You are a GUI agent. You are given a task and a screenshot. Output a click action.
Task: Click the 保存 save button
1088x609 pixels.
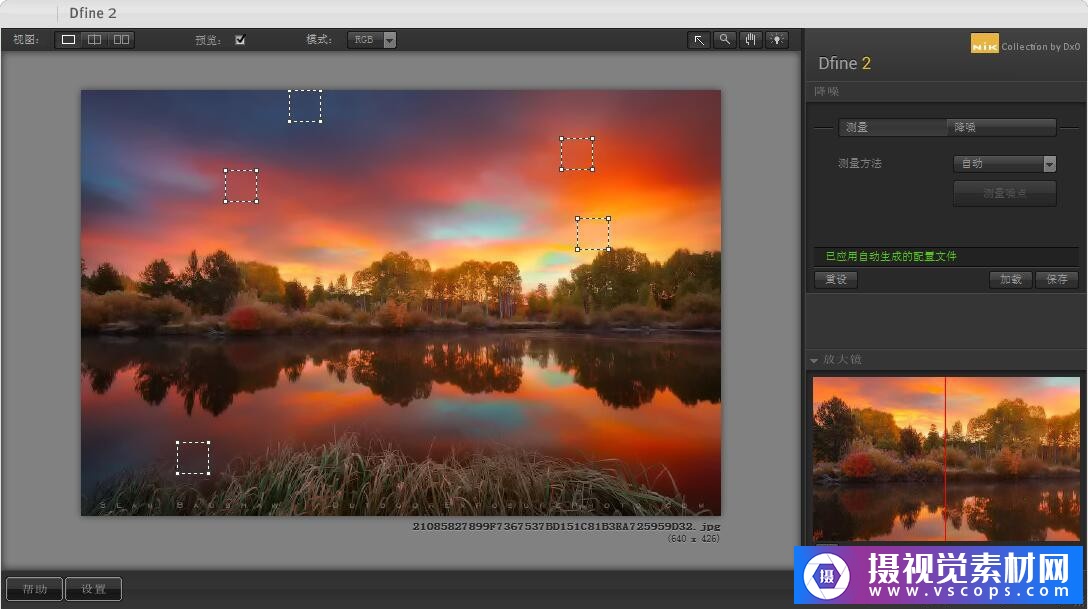click(x=1057, y=280)
